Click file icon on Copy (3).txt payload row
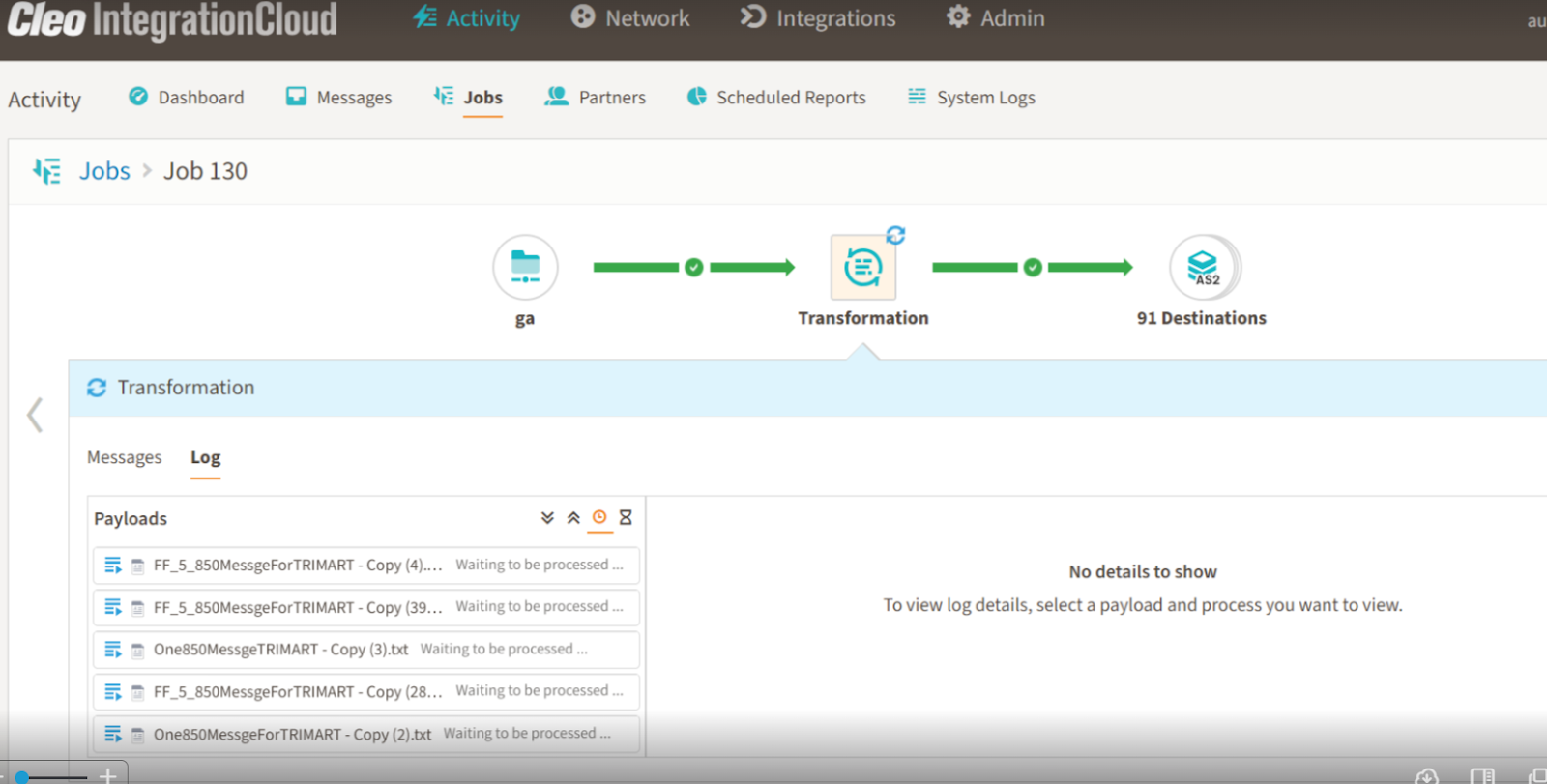The height and width of the screenshot is (784, 1547). [x=138, y=650]
